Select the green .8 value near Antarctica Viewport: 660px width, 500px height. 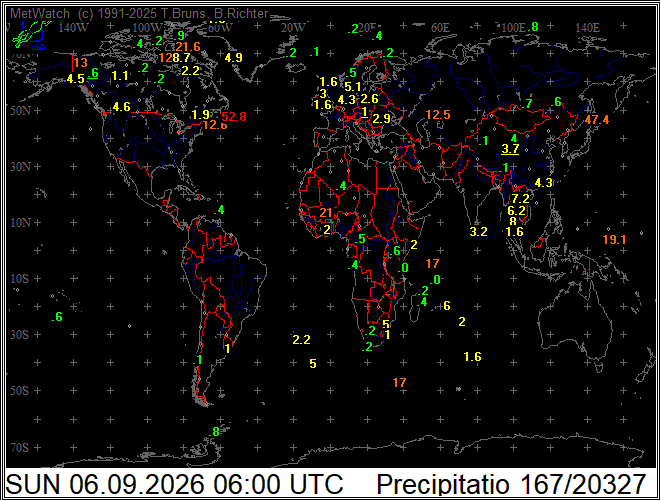tap(214, 431)
